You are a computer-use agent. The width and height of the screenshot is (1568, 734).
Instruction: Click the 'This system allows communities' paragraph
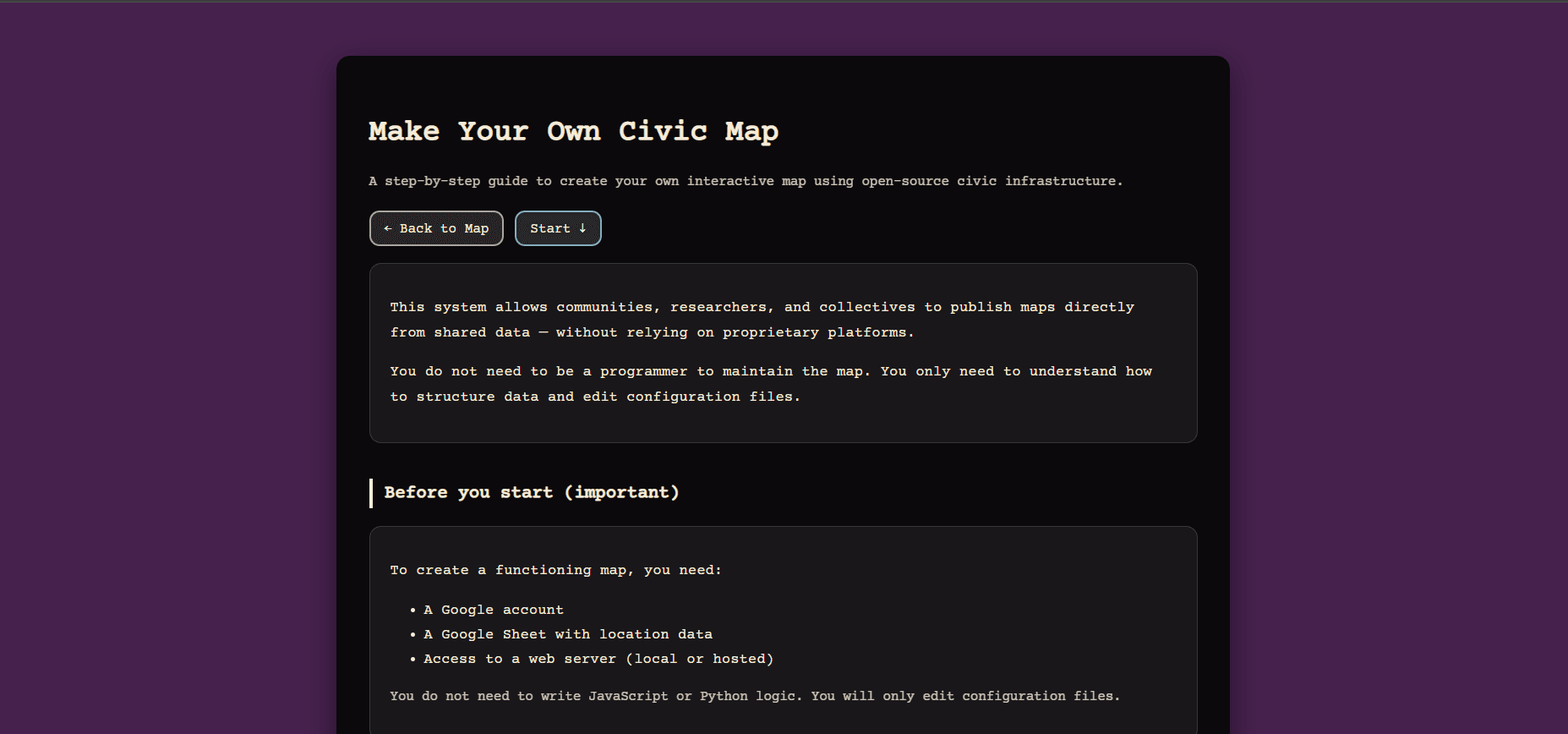761,319
